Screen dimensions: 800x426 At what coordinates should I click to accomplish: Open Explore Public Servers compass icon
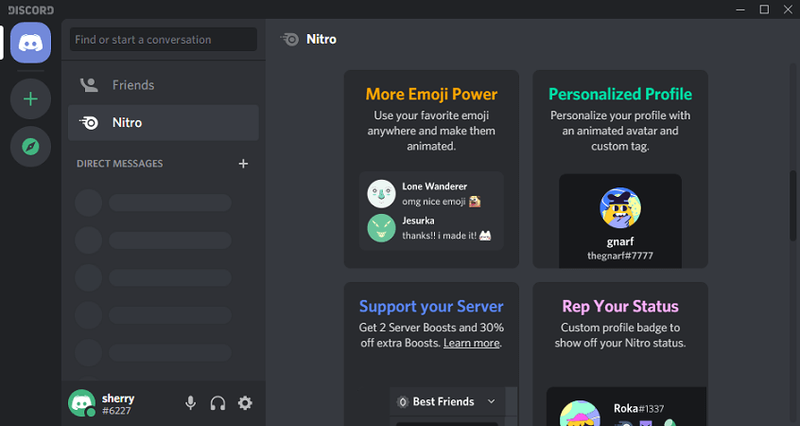tap(31, 146)
